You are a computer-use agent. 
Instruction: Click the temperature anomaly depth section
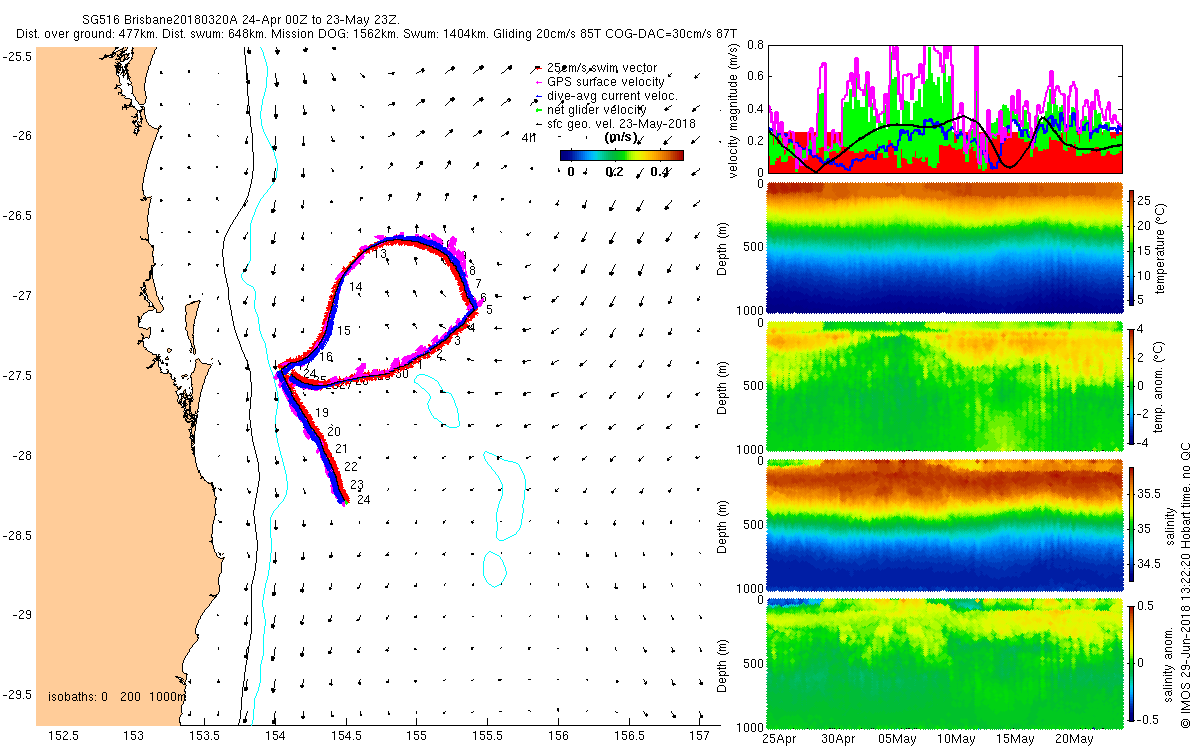click(x=944, y=385)
